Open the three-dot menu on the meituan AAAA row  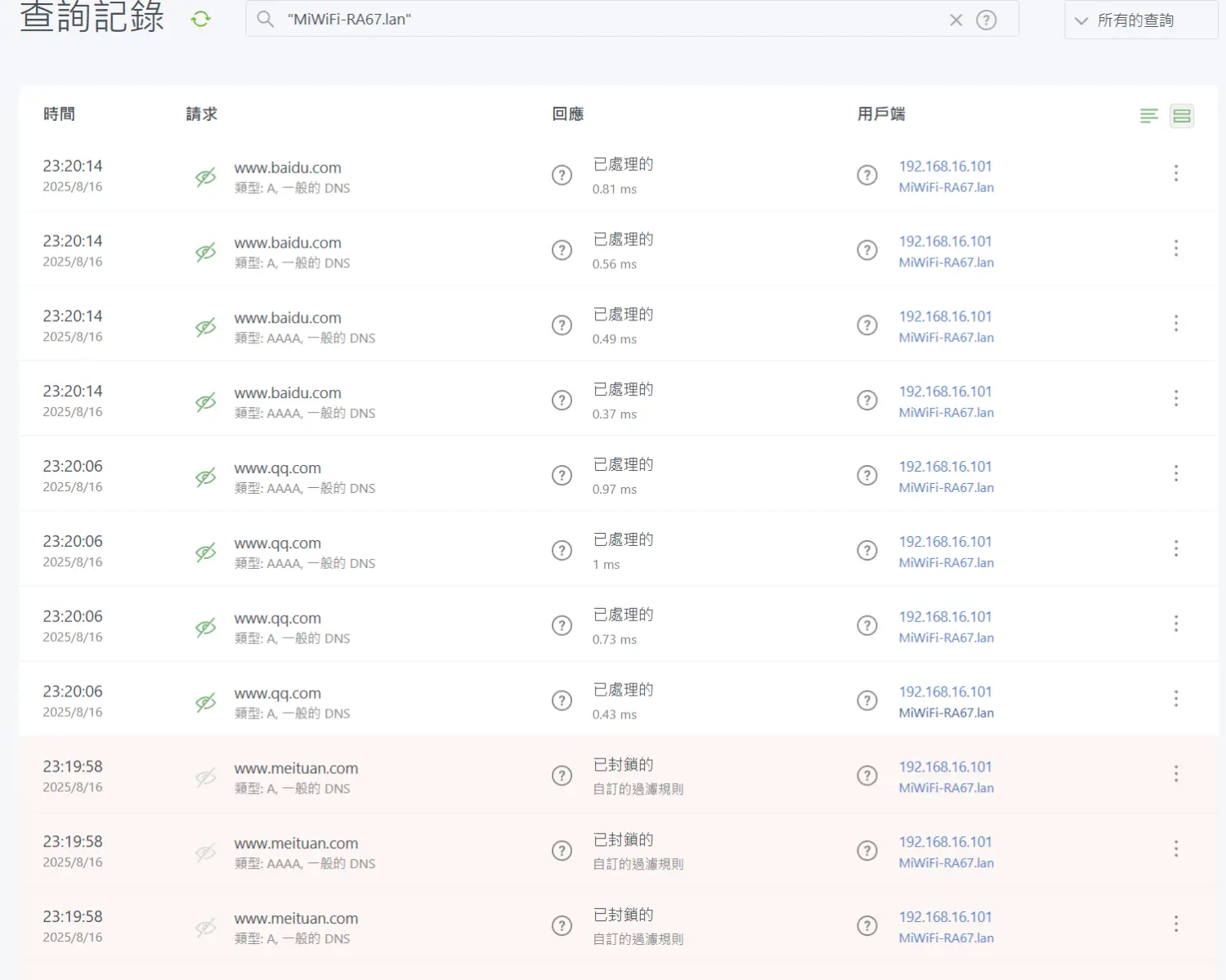(1176, 849)
